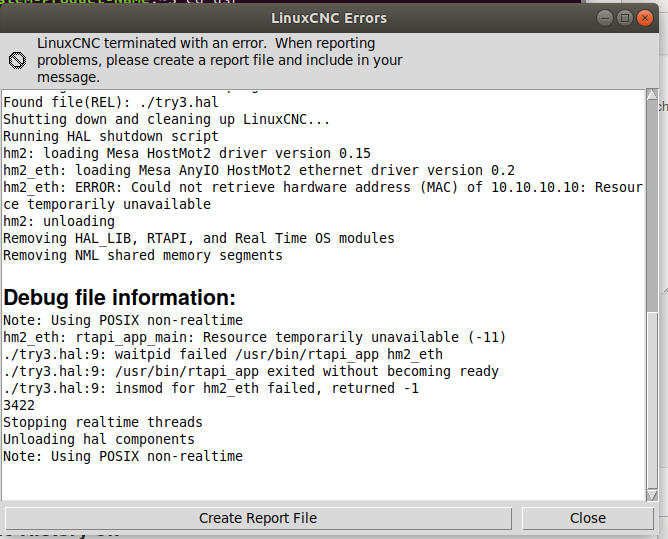668x539 pixels.
Task: Click the error stop icon beside the message
Action: [17, 60]
